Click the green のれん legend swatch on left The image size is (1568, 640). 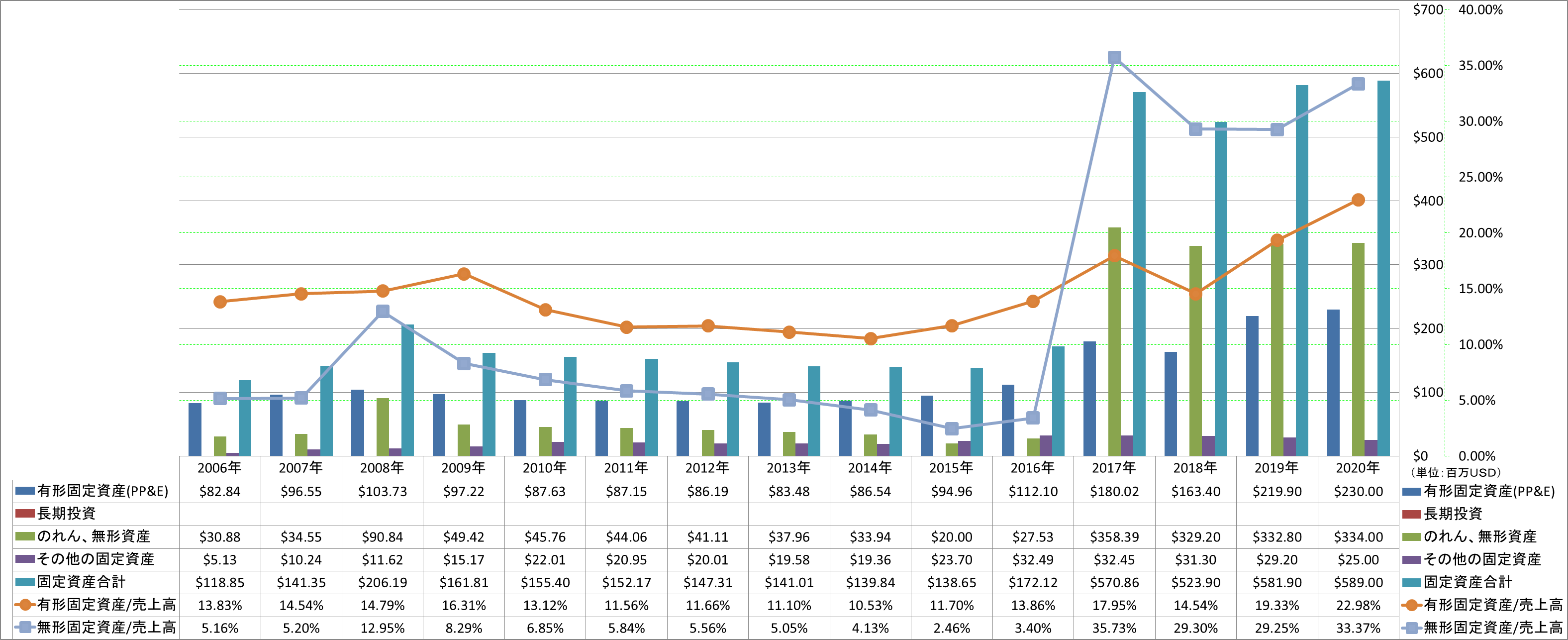[25, 536]
